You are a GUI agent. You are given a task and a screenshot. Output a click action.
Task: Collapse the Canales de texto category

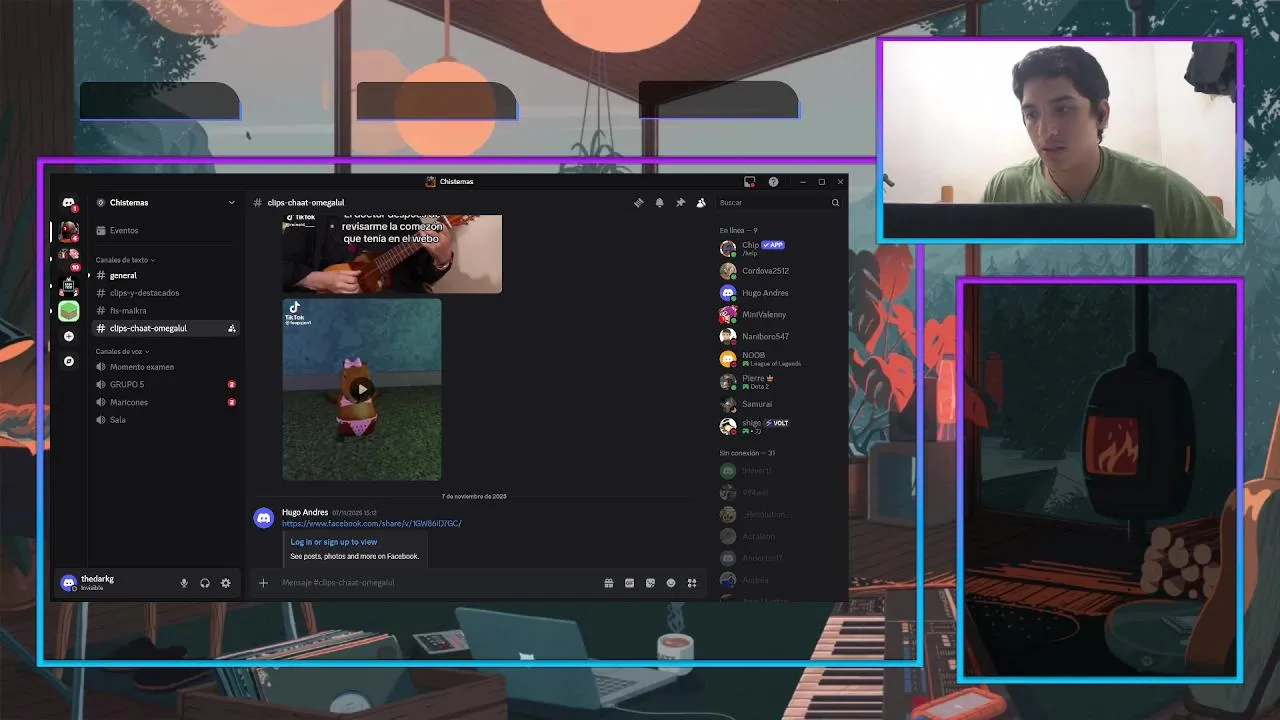point(125,260)
